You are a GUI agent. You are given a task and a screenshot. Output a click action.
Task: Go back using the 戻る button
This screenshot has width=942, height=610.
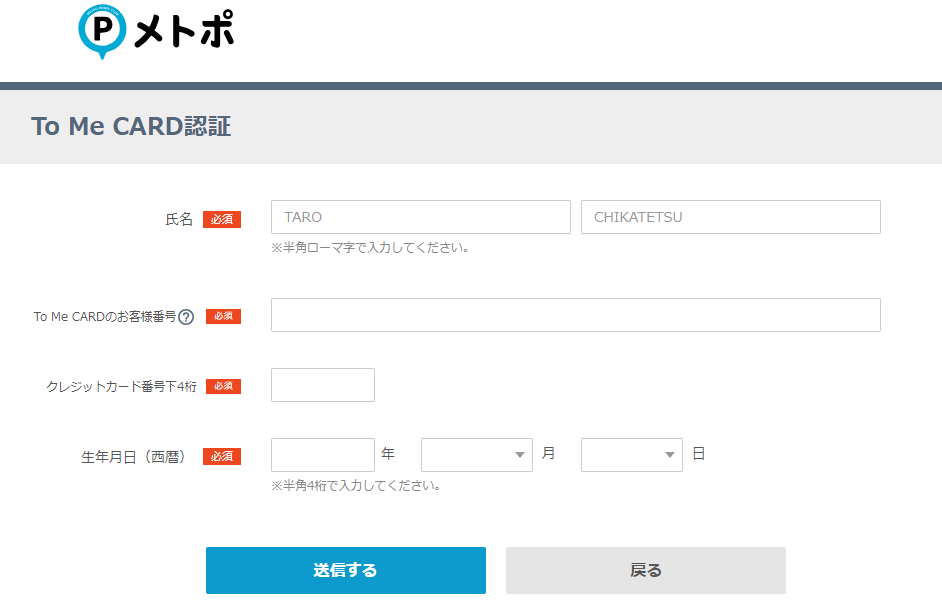(646, 570)
